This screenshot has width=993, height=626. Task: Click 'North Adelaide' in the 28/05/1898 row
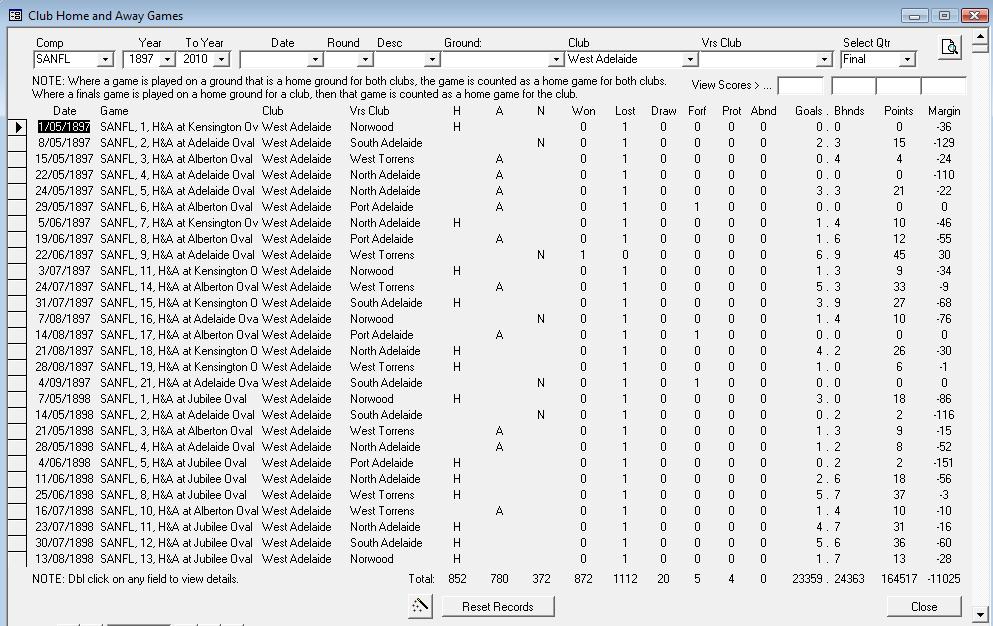coord(385,447)
